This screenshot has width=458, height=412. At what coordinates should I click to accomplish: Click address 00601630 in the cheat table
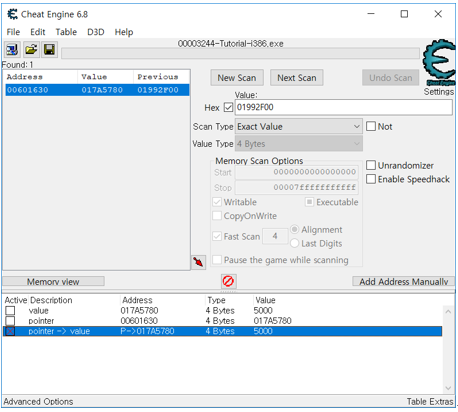point(139,321)
